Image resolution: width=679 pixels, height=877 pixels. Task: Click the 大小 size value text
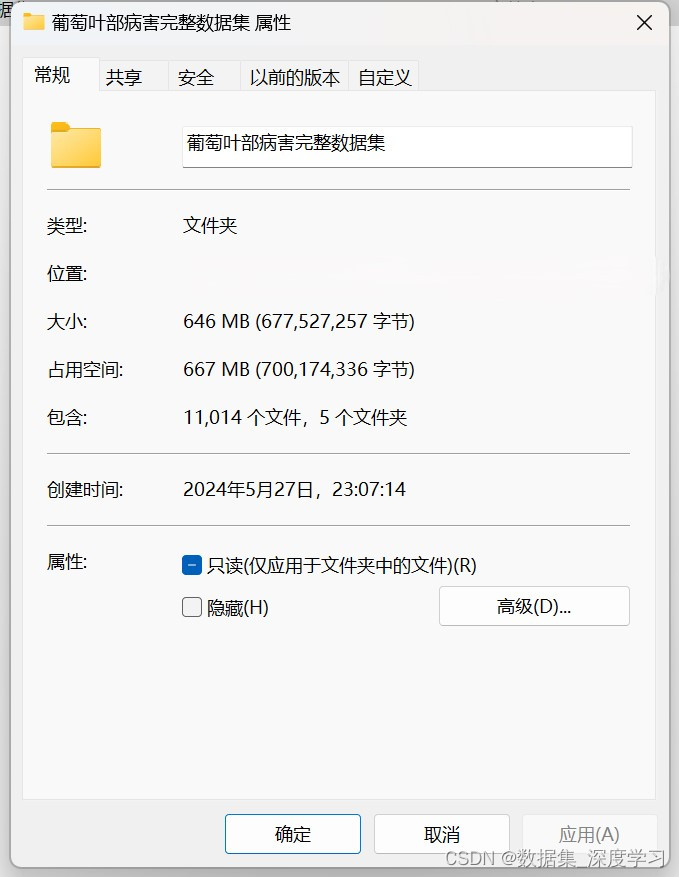pyautogui.click(x=299, y=322)
